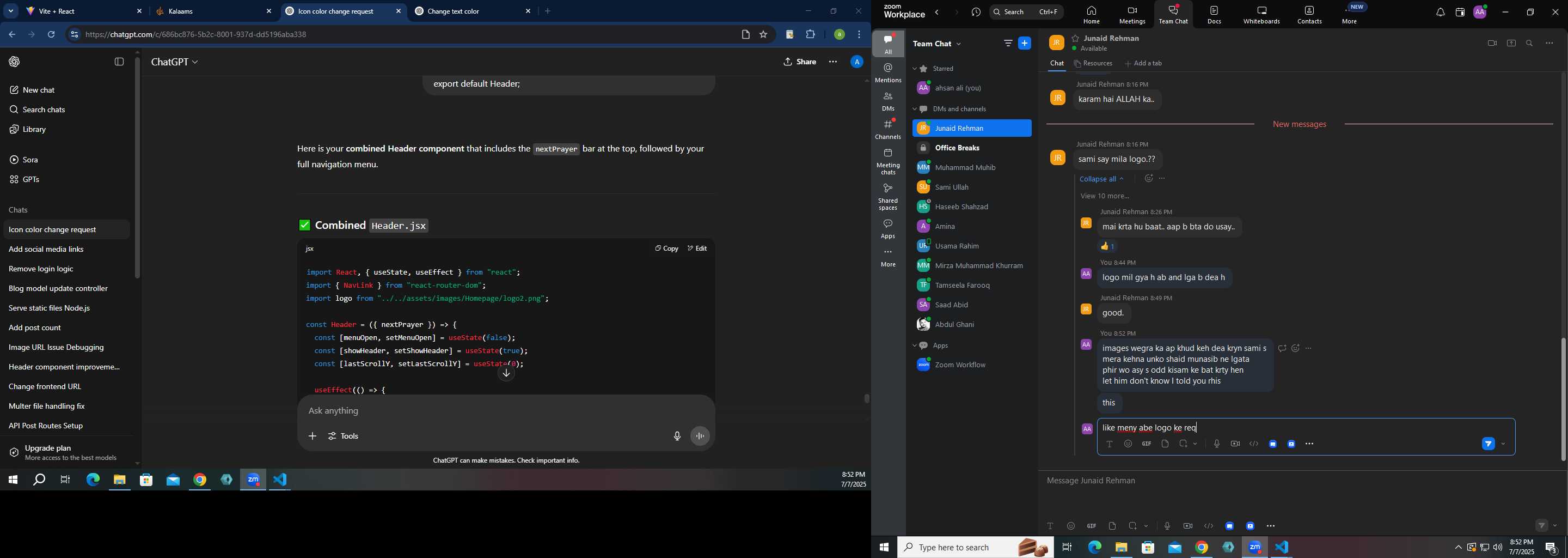Add reaction to 'sami say mila logo' message
The image size is (1568, 558).
(x=1148, y=179)
